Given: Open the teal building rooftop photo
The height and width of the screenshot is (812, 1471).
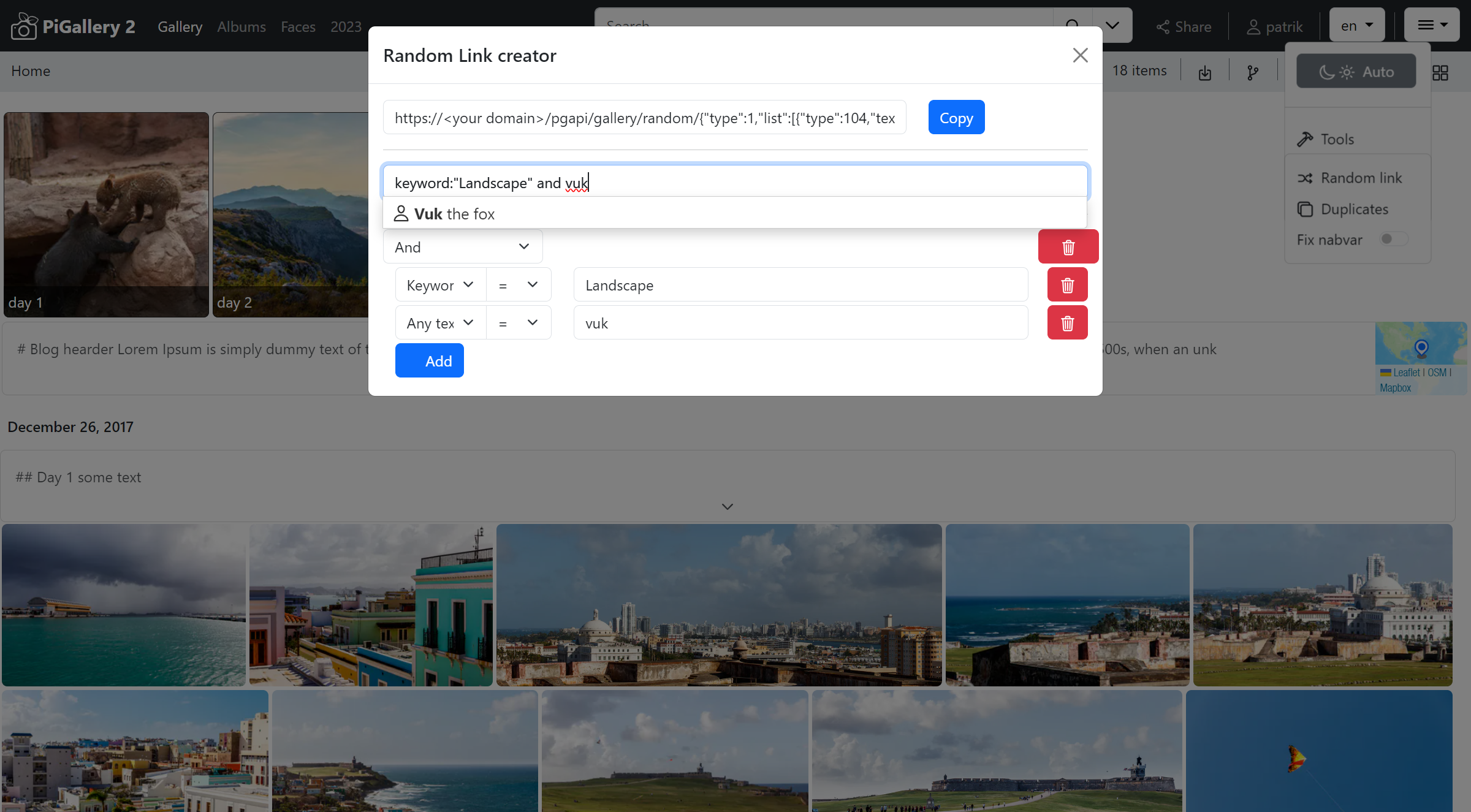Looking at the screenshot, I should click(371, 605).
